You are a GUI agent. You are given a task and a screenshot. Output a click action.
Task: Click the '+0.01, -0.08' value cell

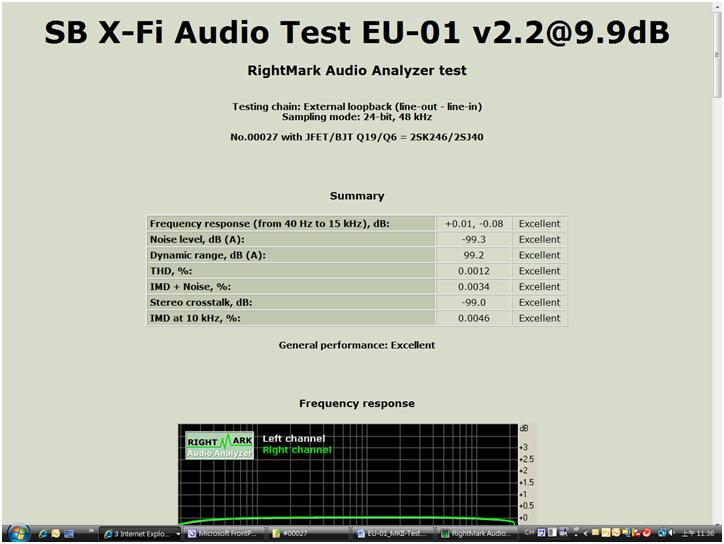(x=474, y=224)
